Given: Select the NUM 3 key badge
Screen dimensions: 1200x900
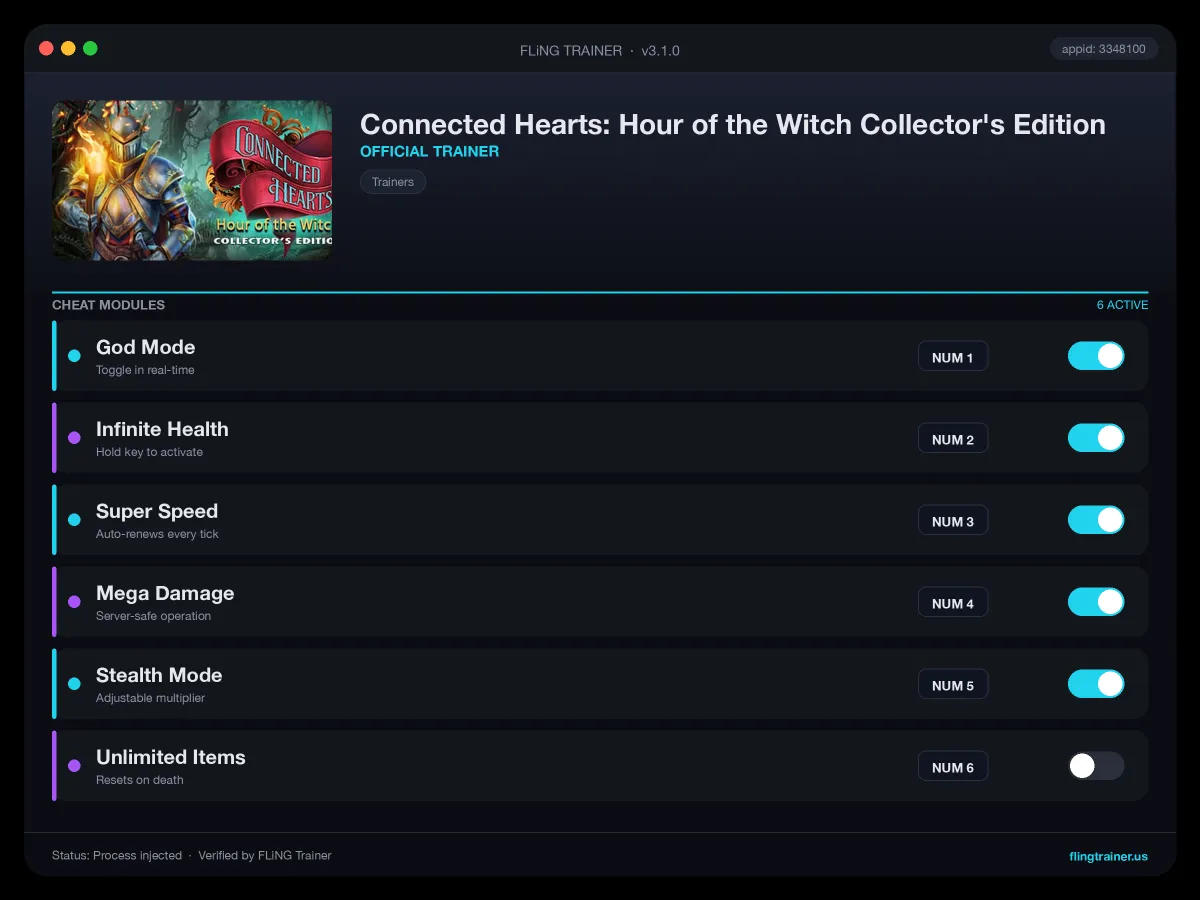Looking at the screenshot, I should pos(953,521).
